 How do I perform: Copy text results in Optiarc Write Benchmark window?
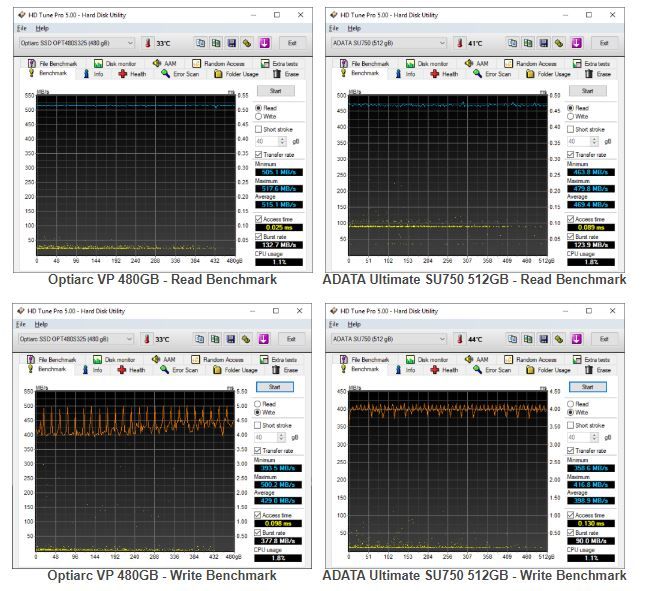point(200,339)
